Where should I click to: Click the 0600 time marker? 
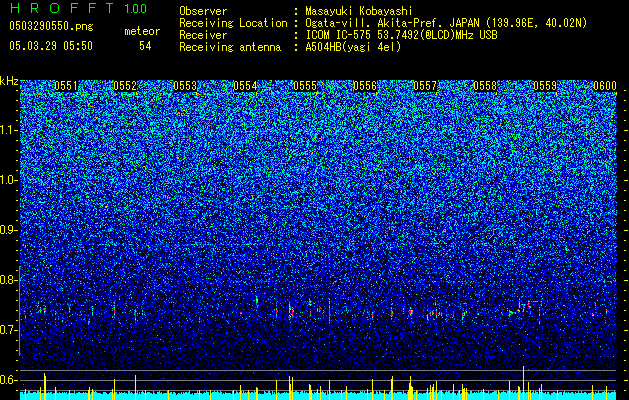click(605, 86)
